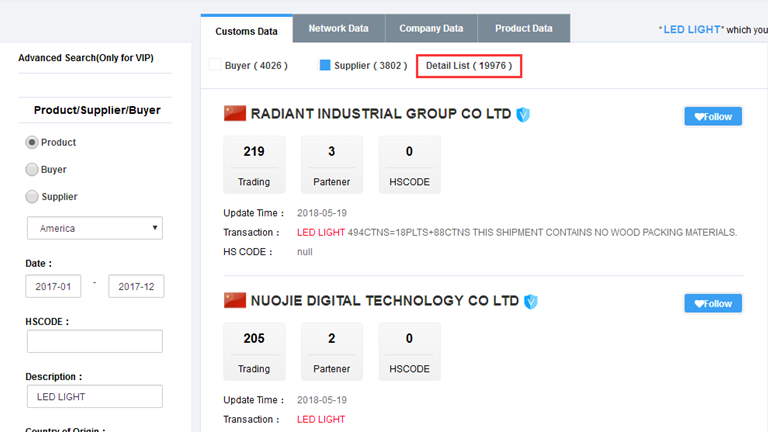
Task: Check the Buyer (4026) filter checkbox
Action: [214, 65]
